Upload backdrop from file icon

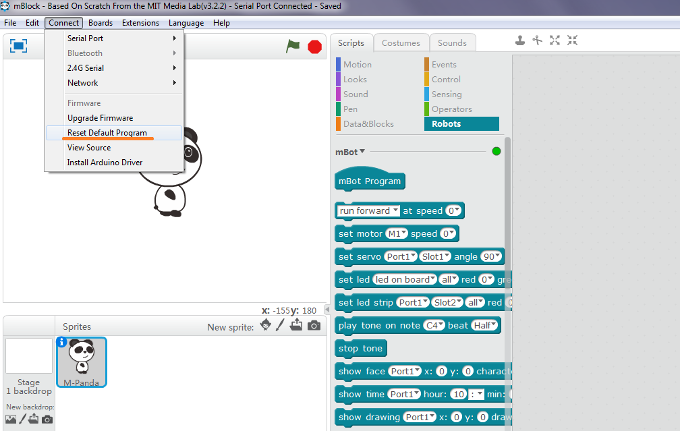[34, 419]
